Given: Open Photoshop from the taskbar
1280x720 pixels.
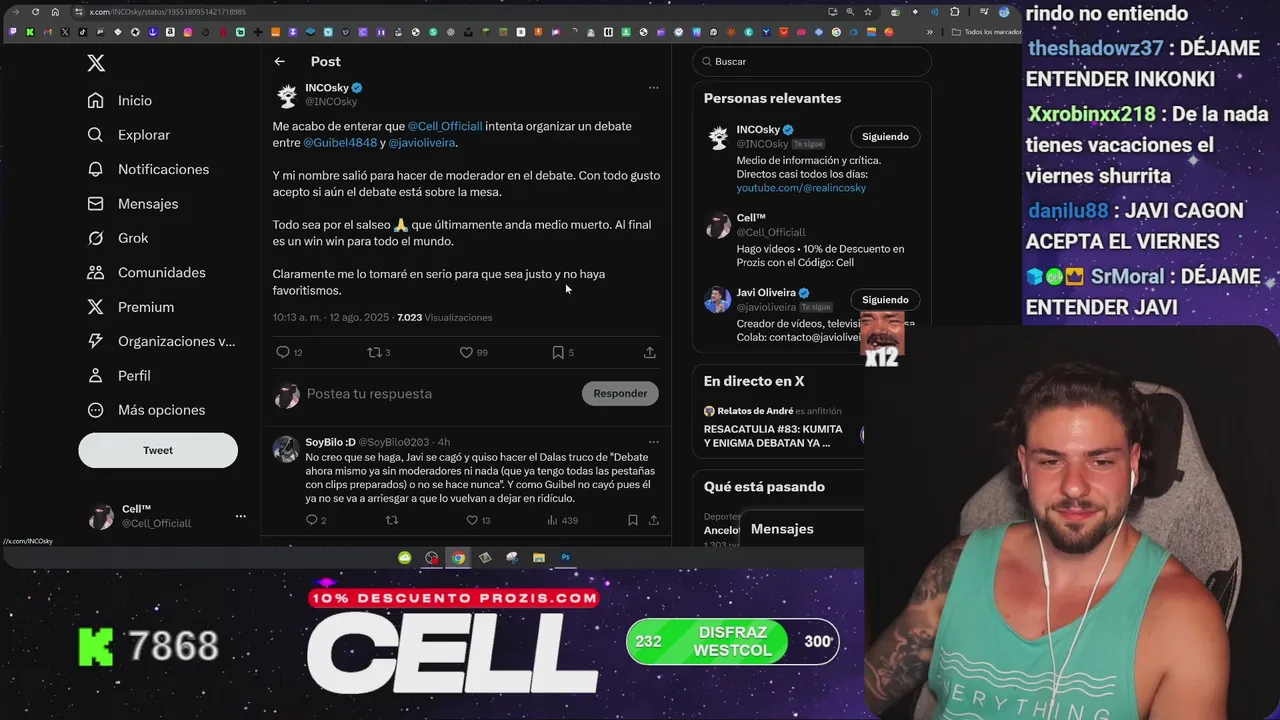Looking at the screenshot, I should click(x=565, y=558).
